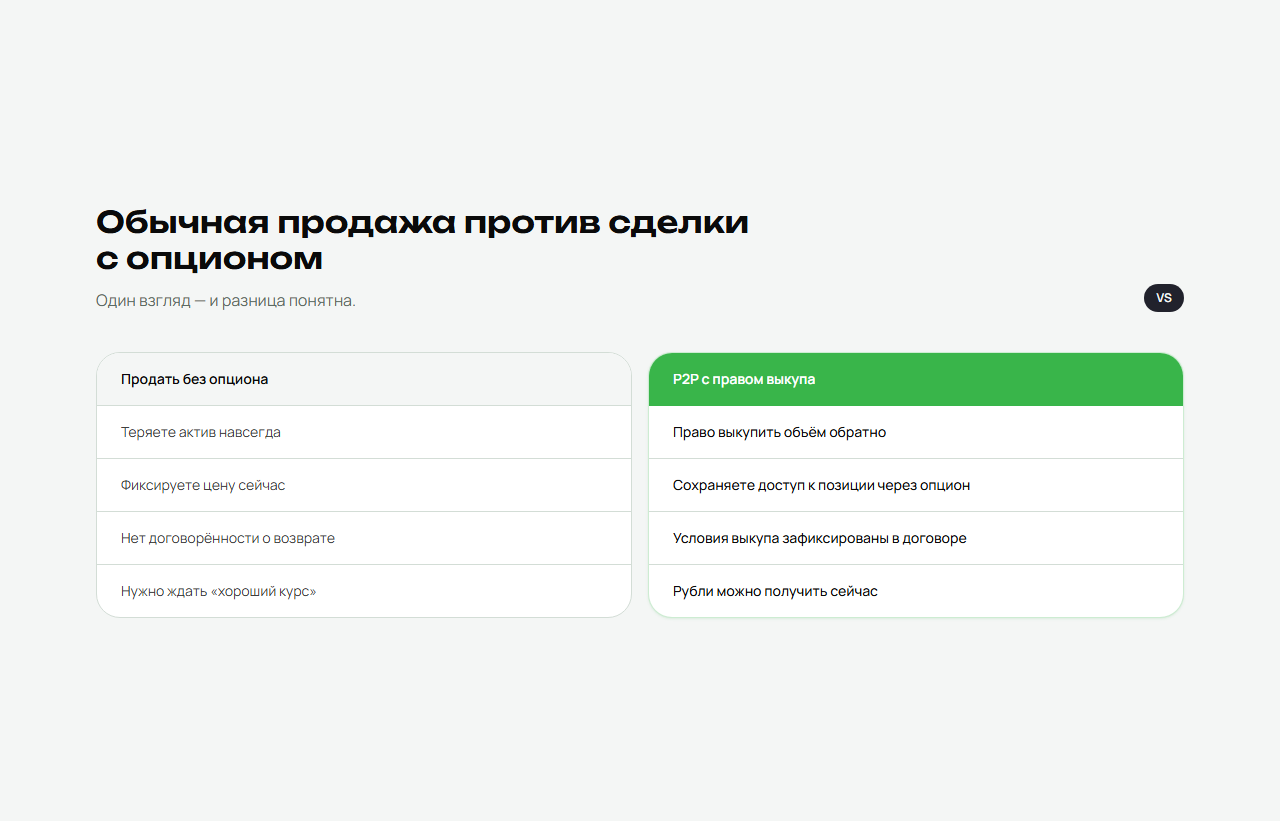Click the row "Нужно ждать «хороший курс»"

pos(364,591)
